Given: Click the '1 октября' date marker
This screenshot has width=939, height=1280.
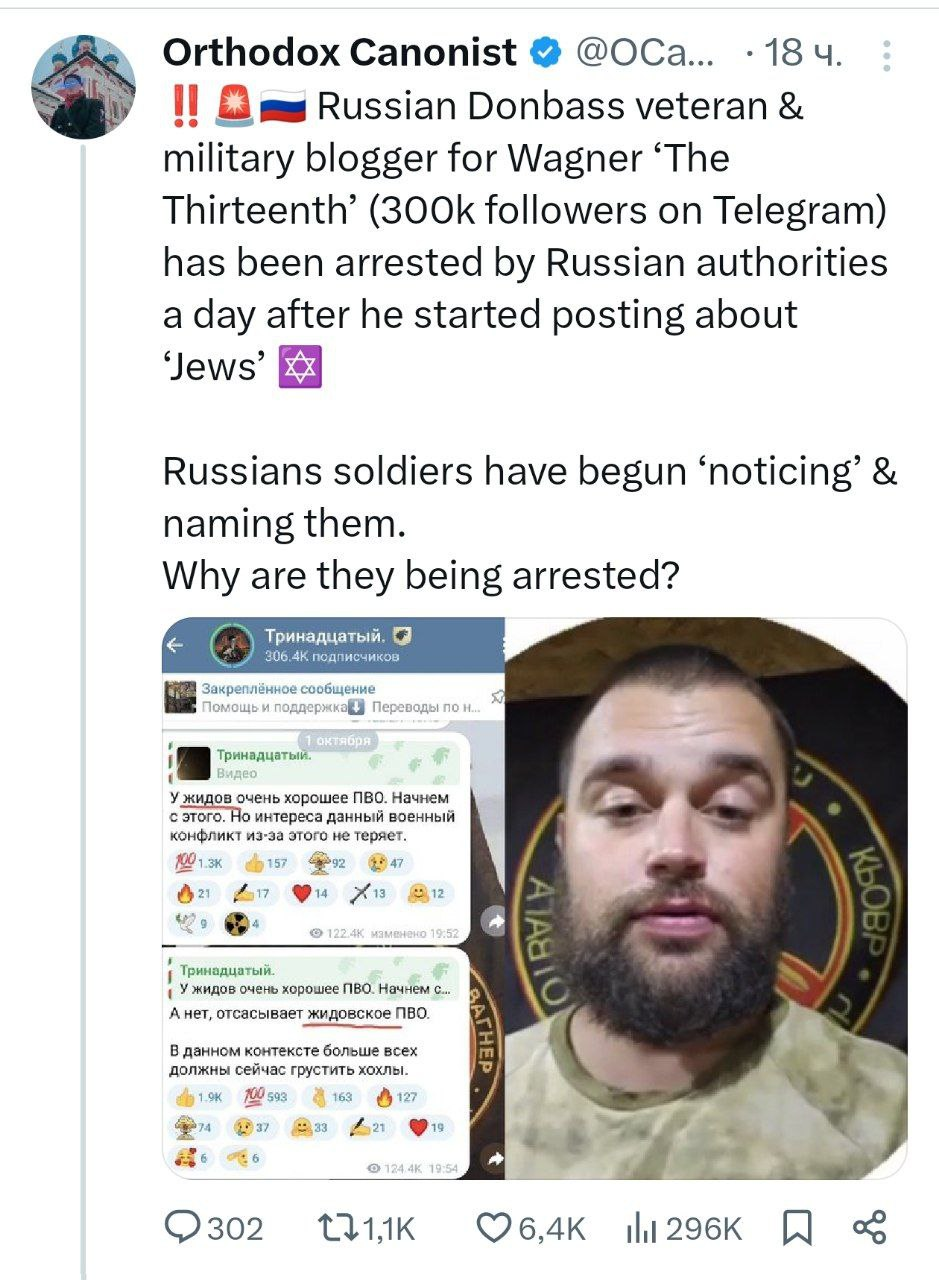Looking at the screenshot, I should tap(337, 740).
